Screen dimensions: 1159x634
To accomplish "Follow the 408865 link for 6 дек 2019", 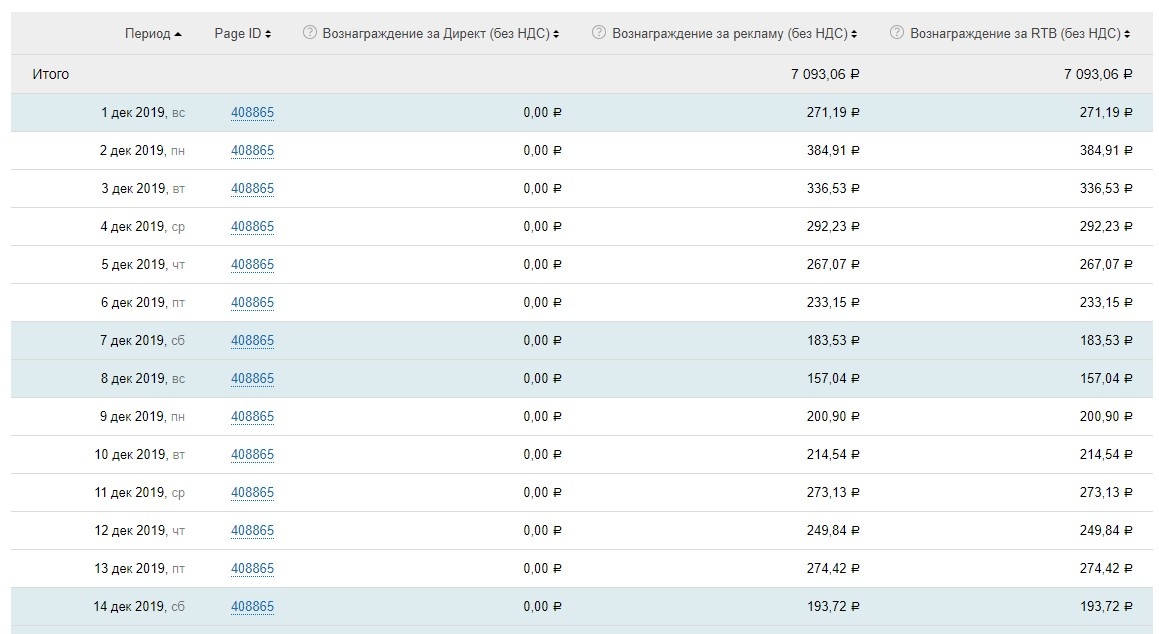I will click(252, 303).
